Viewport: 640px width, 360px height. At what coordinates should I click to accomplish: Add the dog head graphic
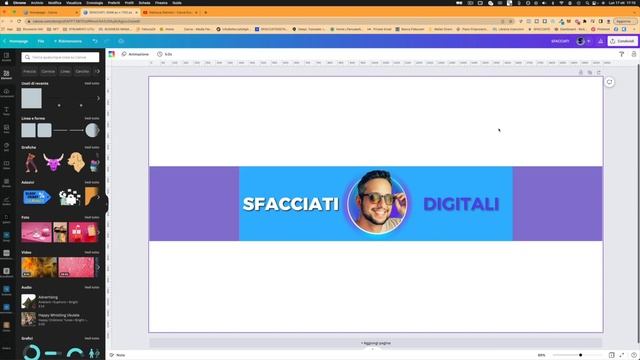click(x=76, y=162)
